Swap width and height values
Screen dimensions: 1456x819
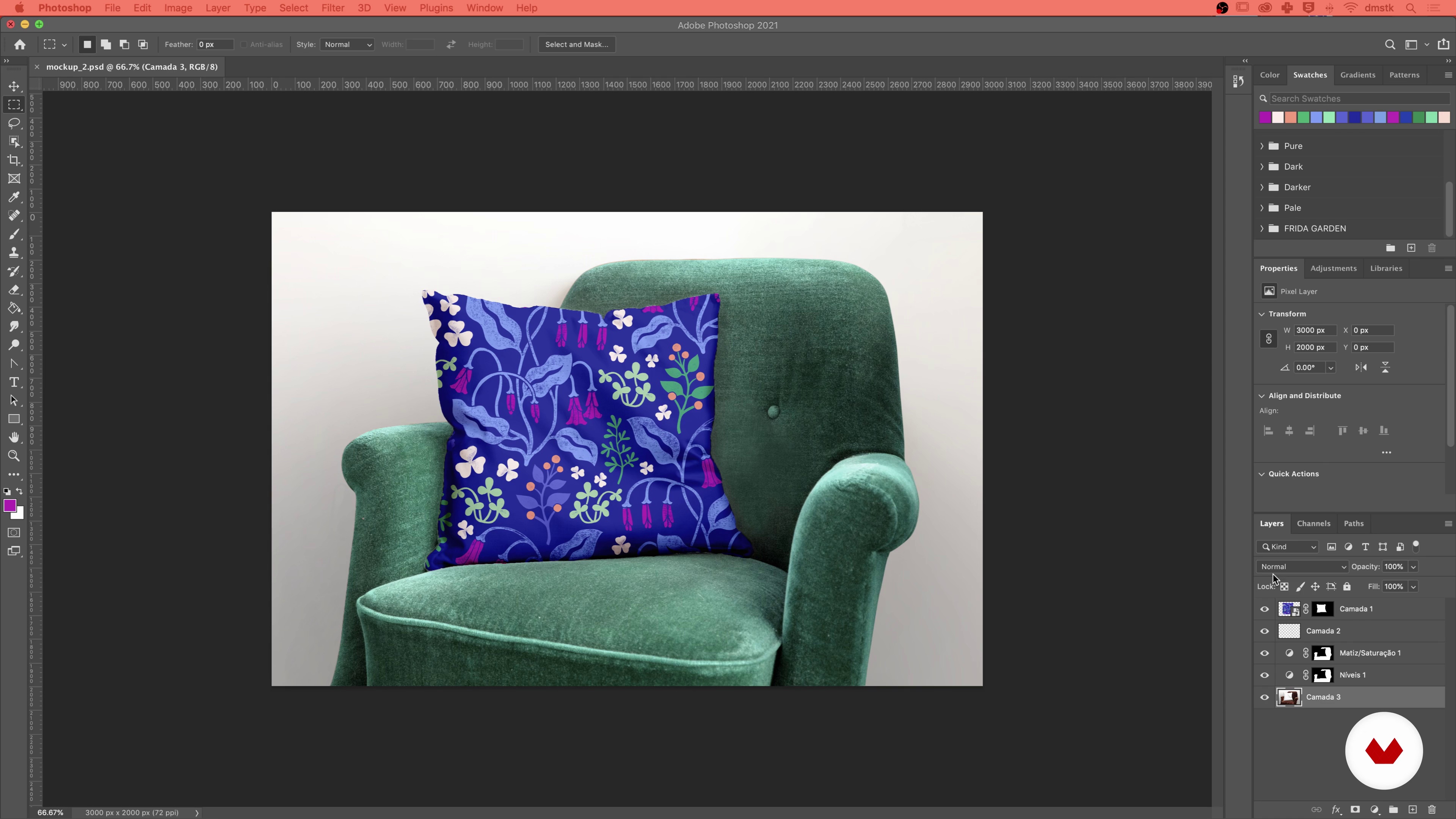pos(451,45)
